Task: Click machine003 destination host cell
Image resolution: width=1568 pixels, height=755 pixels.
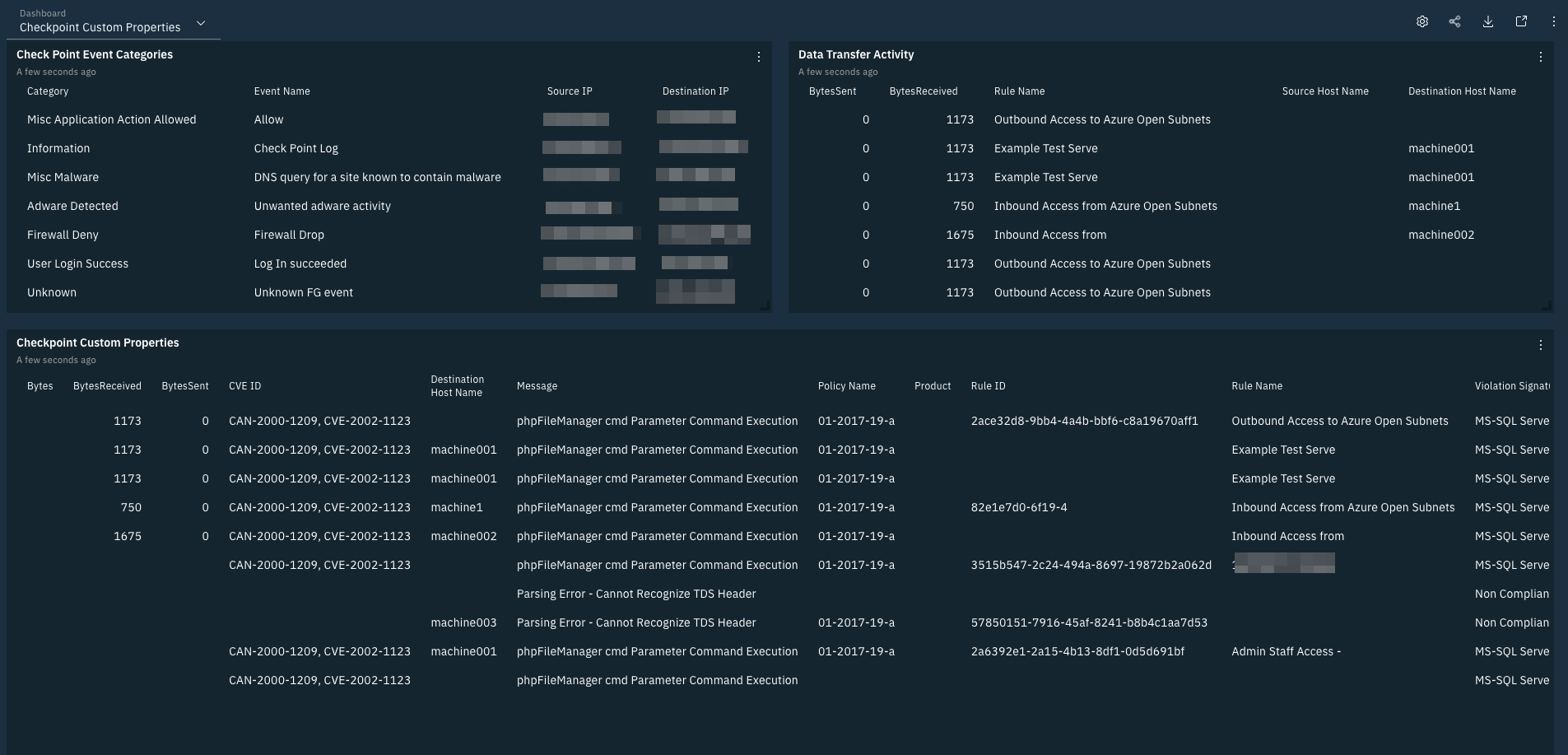Action: [463, 622]
